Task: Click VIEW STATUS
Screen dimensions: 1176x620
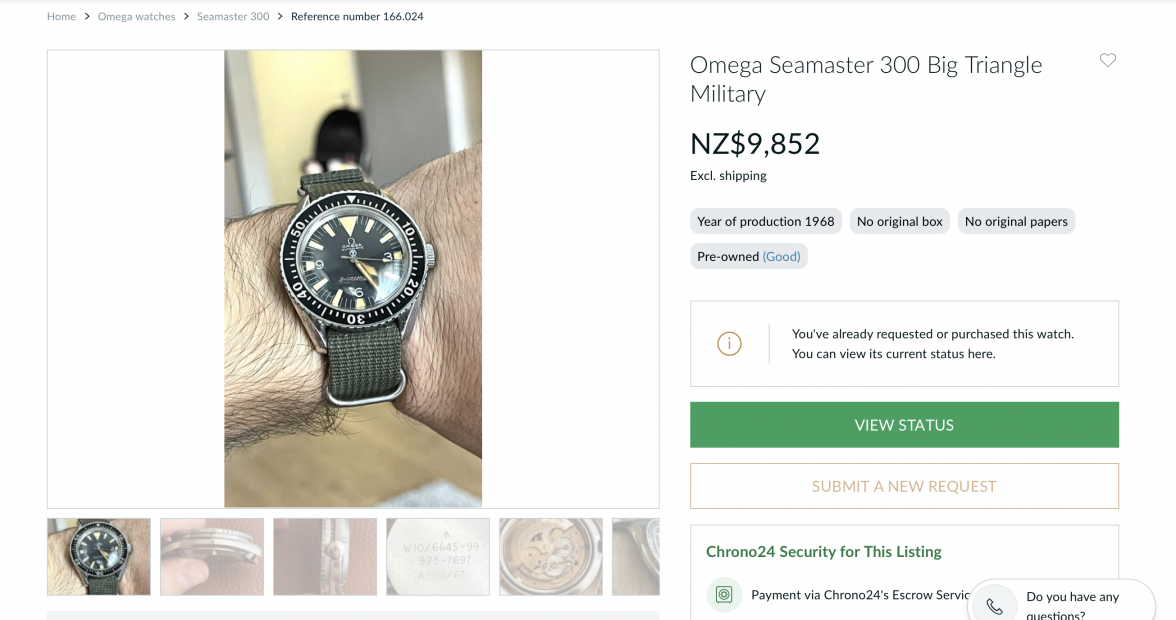Action: [x=903, y=424]
